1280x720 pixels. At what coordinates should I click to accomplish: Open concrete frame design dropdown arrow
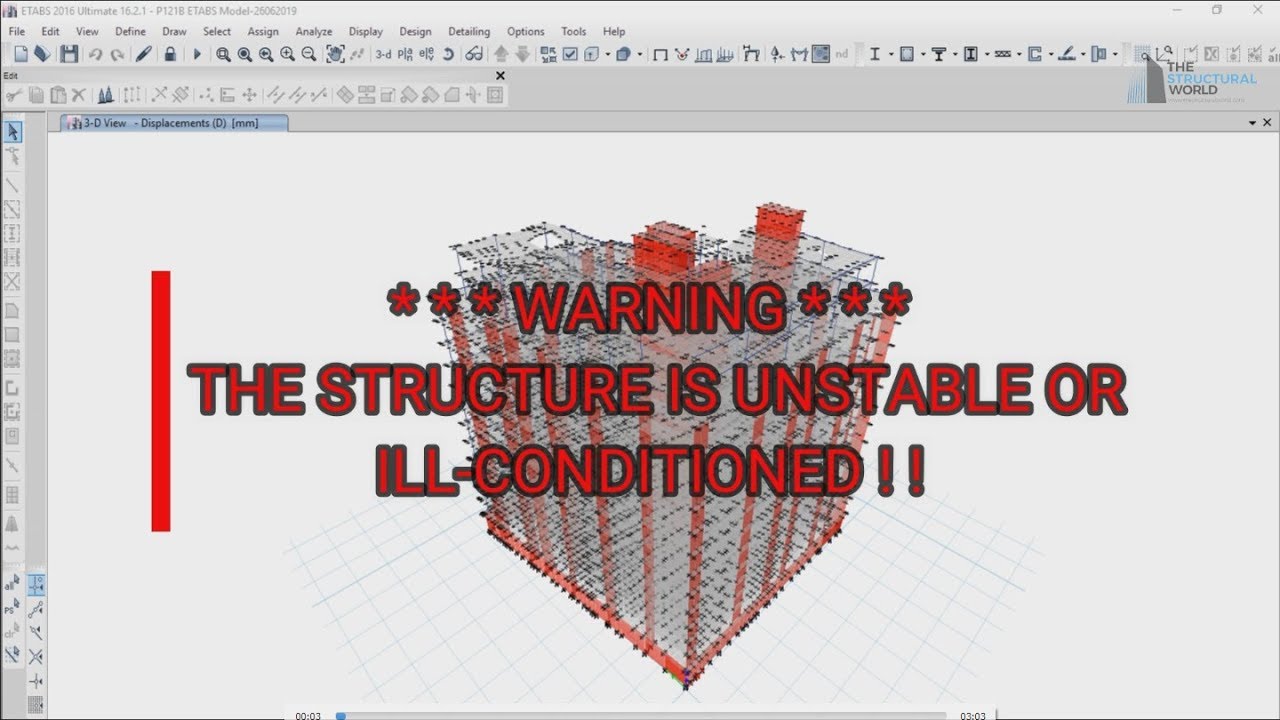click(923, 54)
